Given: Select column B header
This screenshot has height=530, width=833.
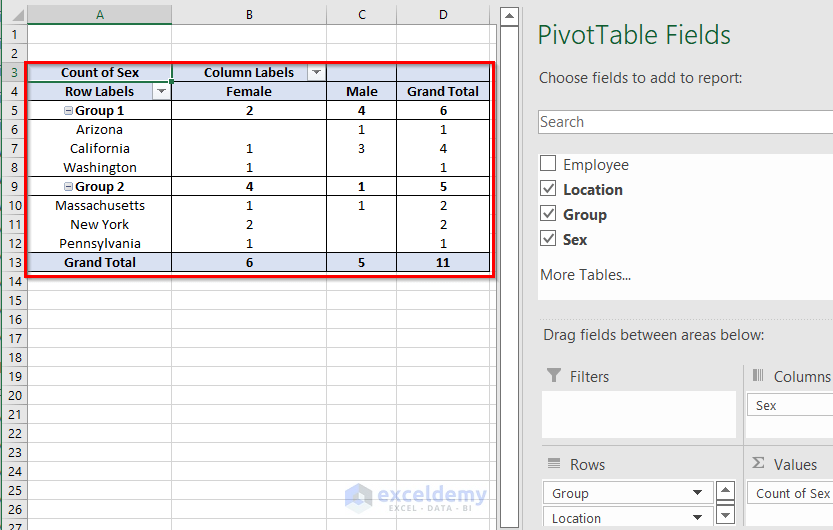Looking at the screenshot, I should 249,15.
